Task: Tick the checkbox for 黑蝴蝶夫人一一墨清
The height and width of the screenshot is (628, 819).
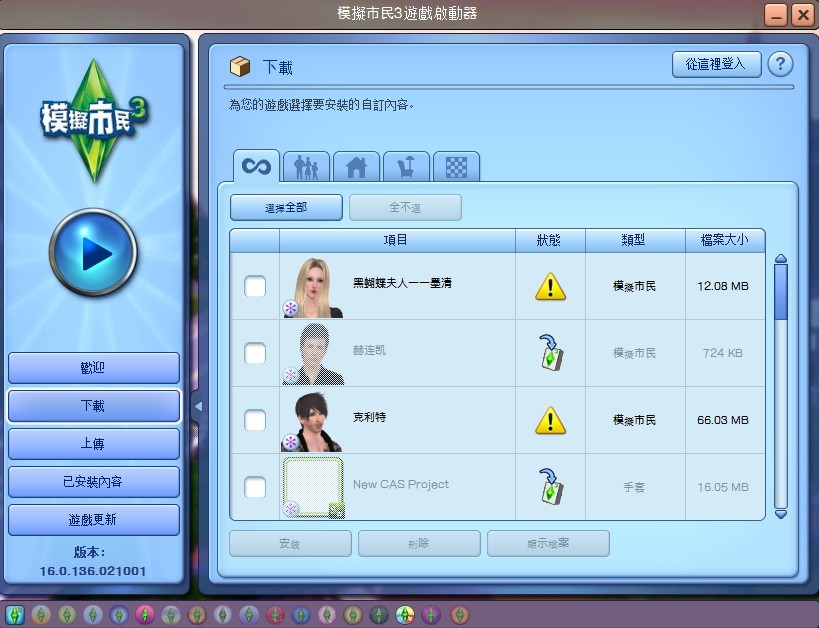Action: pyautogui.click(x=255, y=286)
